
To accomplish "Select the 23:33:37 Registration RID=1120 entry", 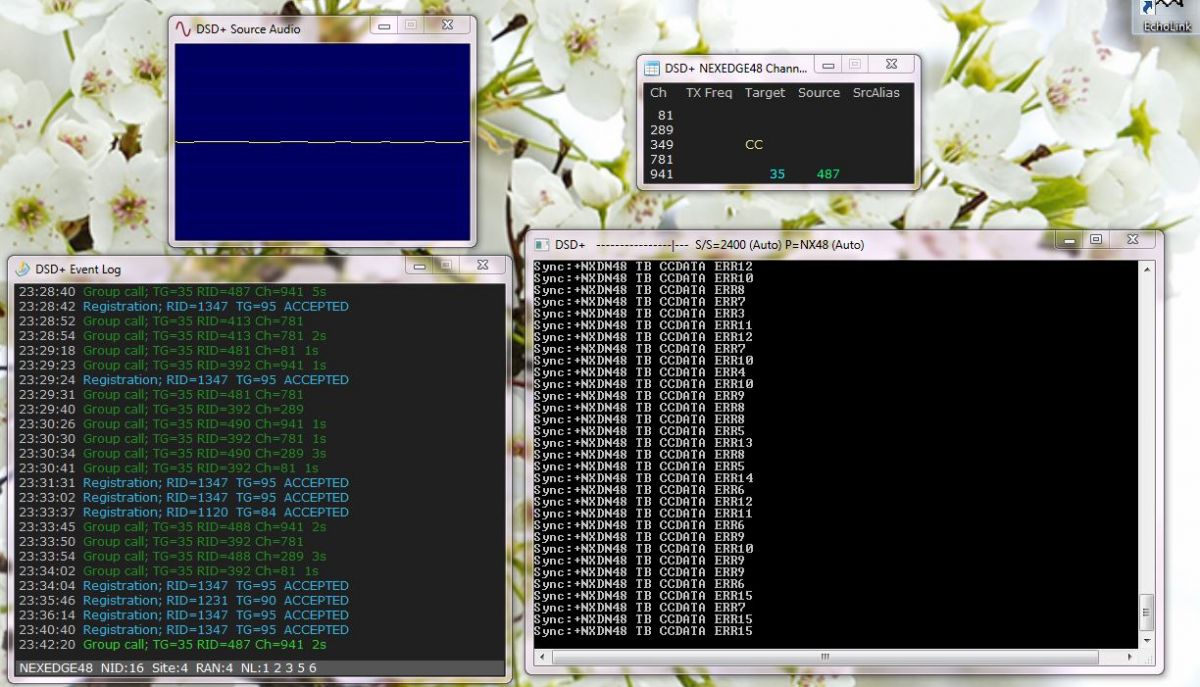I will coord(184,512).
